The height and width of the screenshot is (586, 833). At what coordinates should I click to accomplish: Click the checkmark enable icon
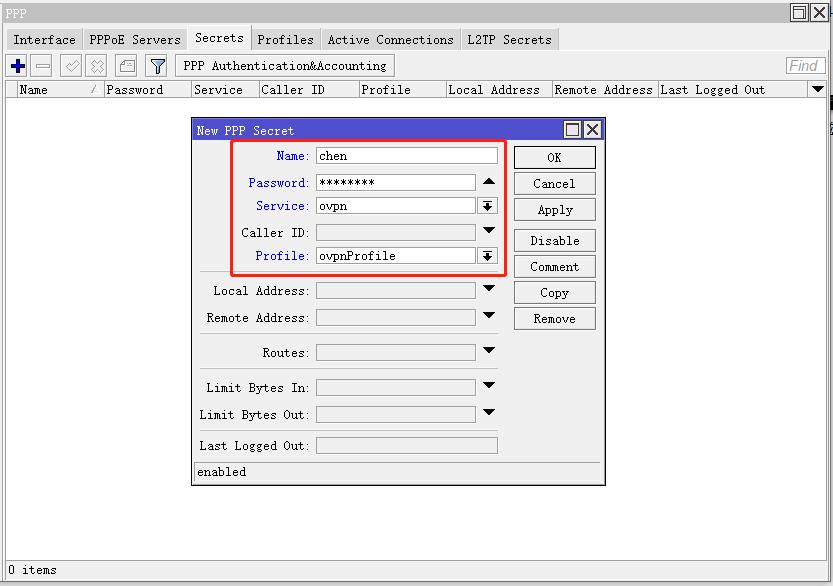71,66
